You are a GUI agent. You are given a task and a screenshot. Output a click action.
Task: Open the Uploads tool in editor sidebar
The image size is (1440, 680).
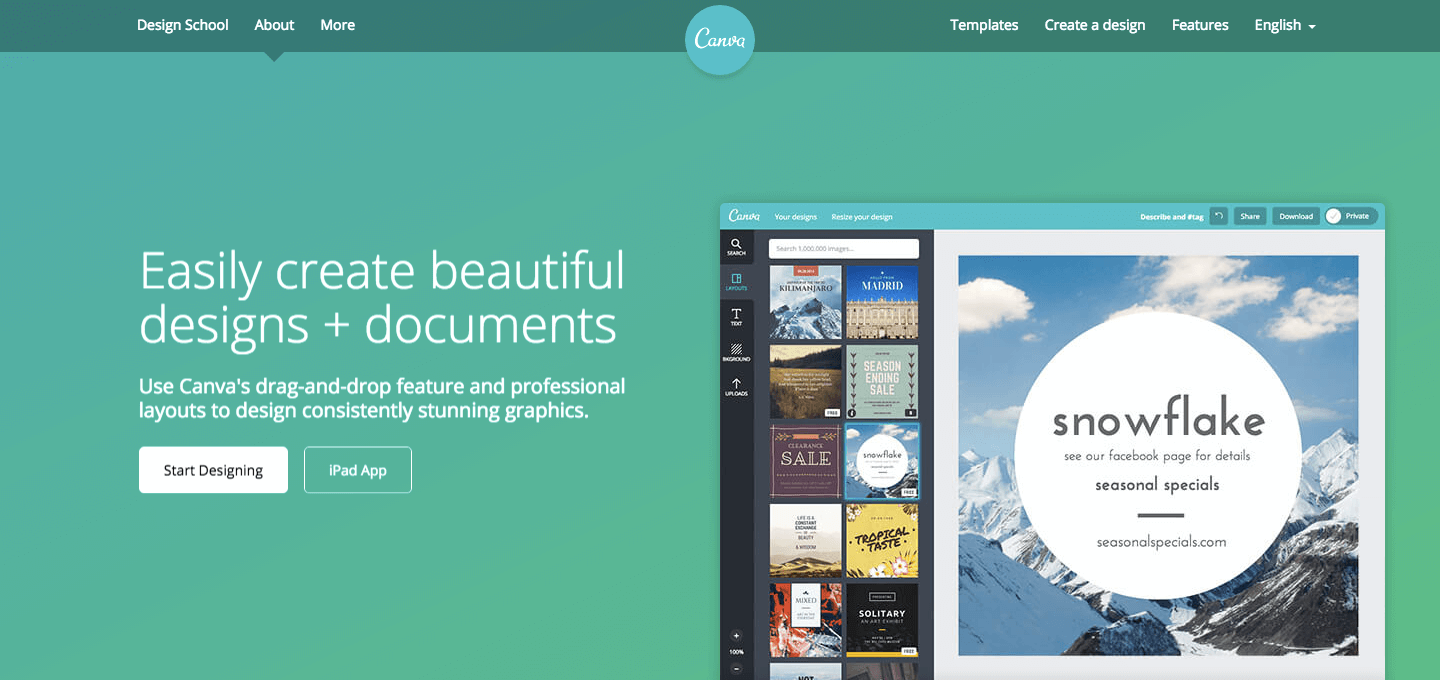point(736,387)
